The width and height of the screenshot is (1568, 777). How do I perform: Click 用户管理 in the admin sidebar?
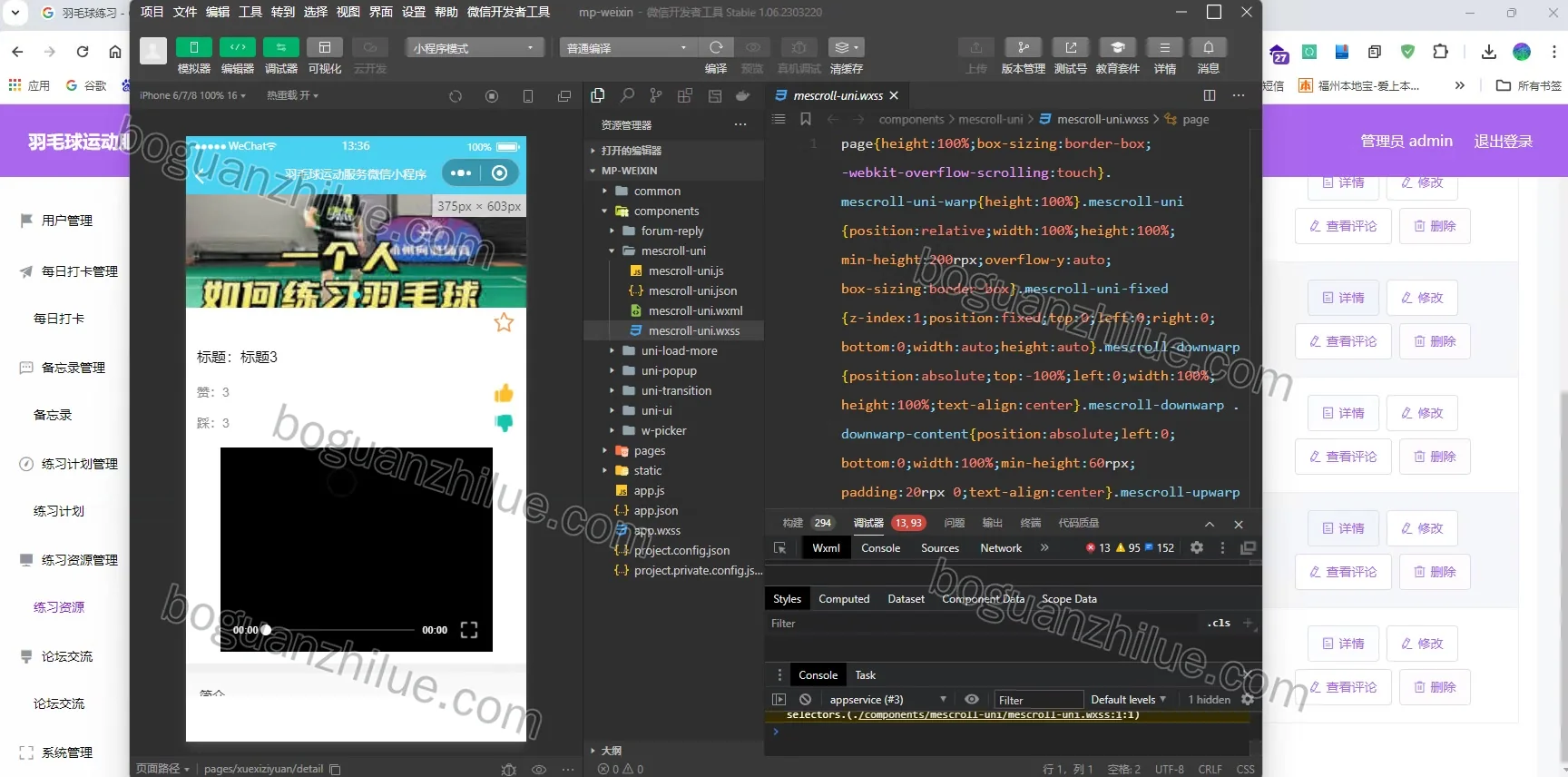pyautogui.click(x=67, y=221)
